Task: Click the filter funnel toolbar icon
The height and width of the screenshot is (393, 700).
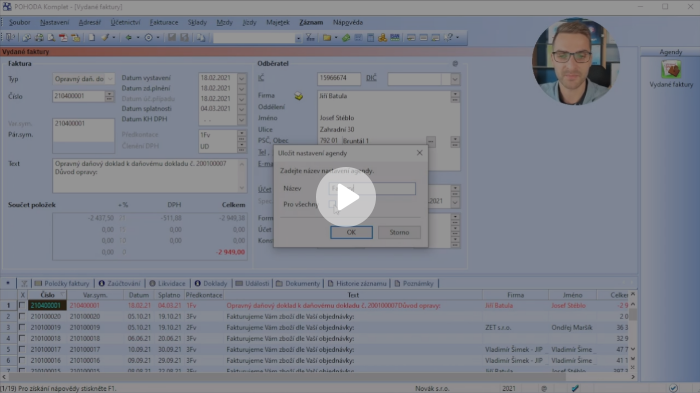Action: point(310,38)
